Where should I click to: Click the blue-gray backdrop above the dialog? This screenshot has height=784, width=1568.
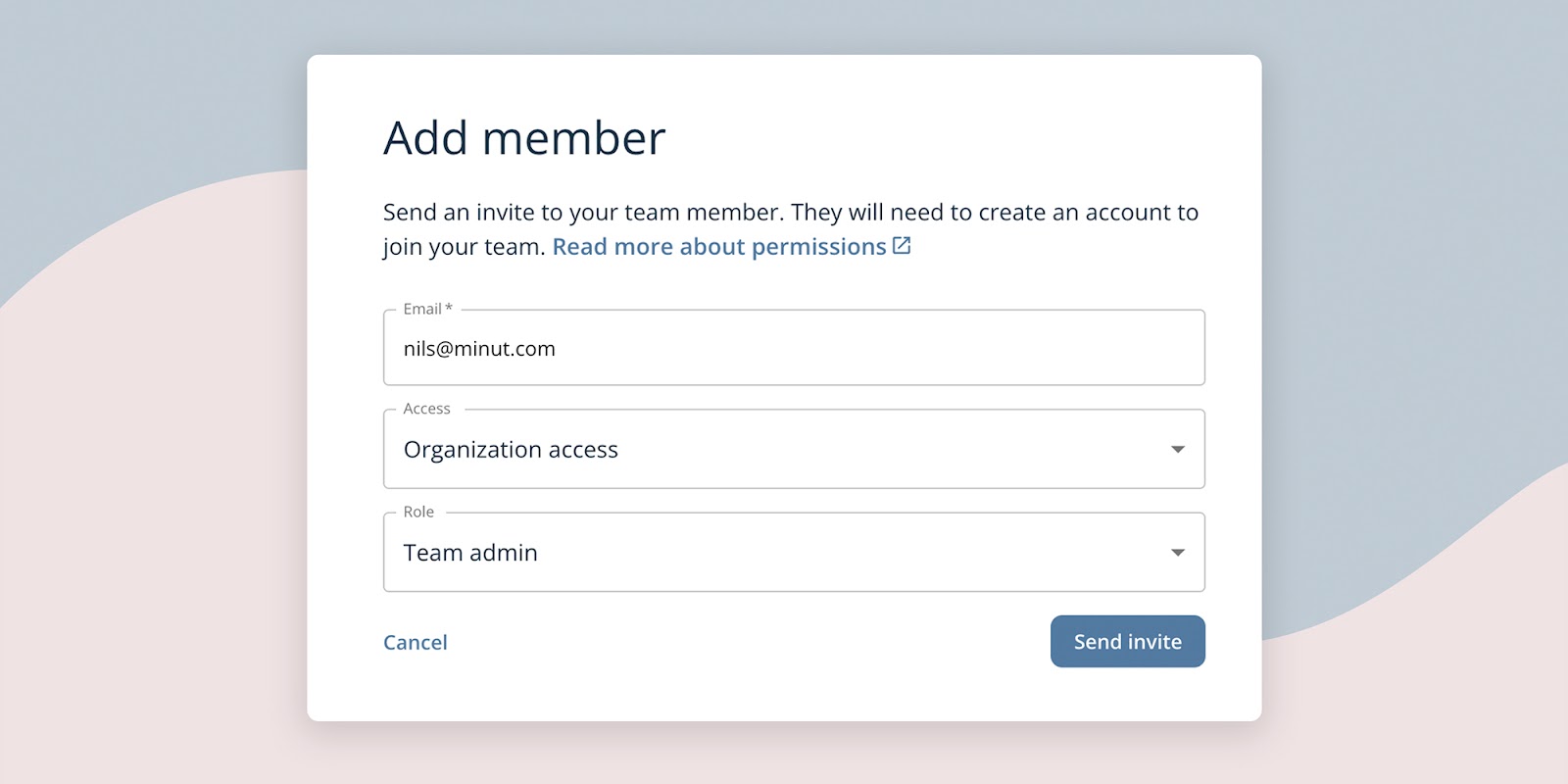coord(784,26)
